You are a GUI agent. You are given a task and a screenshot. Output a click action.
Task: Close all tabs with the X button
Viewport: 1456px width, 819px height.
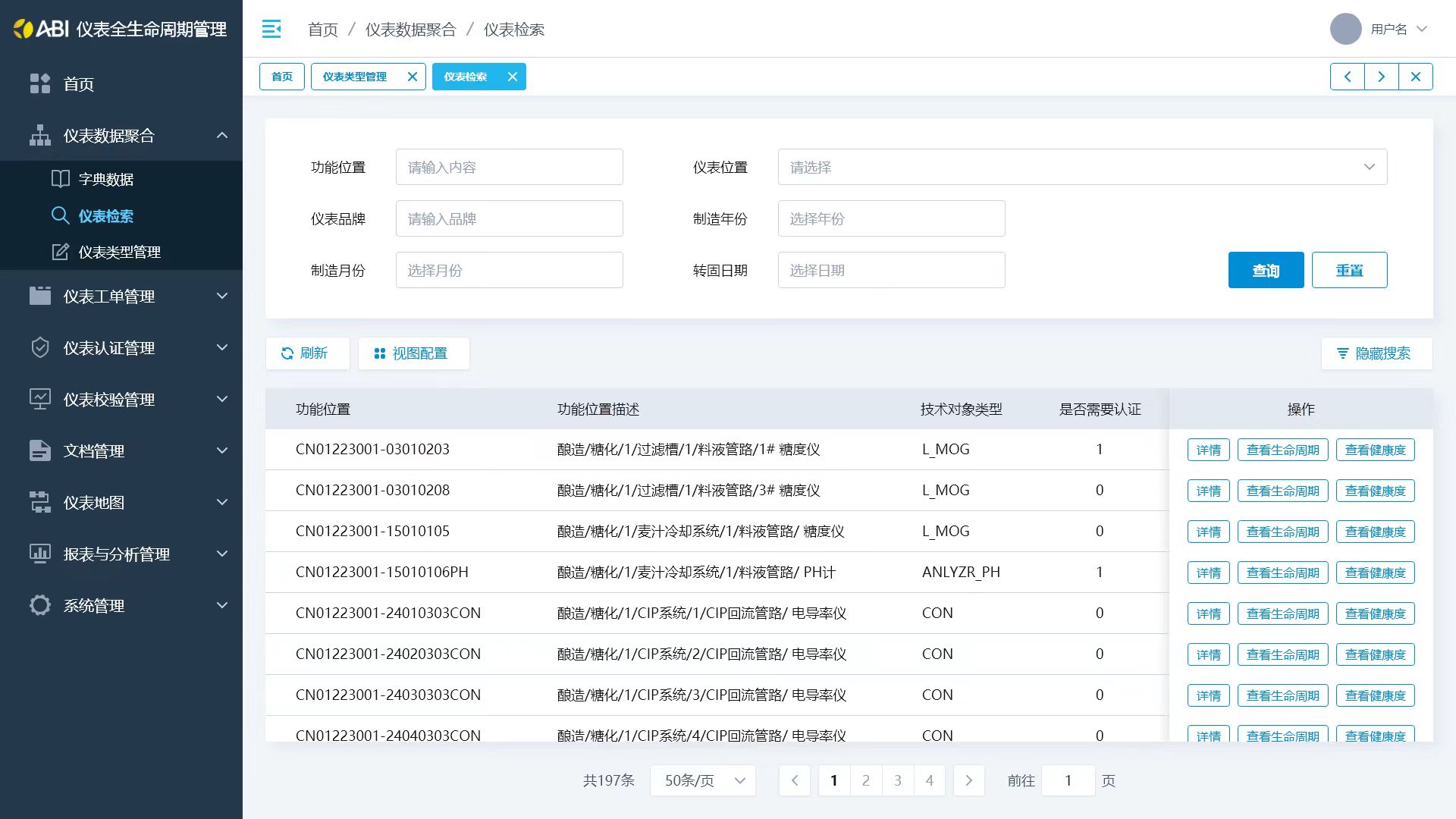point(1415,77)
